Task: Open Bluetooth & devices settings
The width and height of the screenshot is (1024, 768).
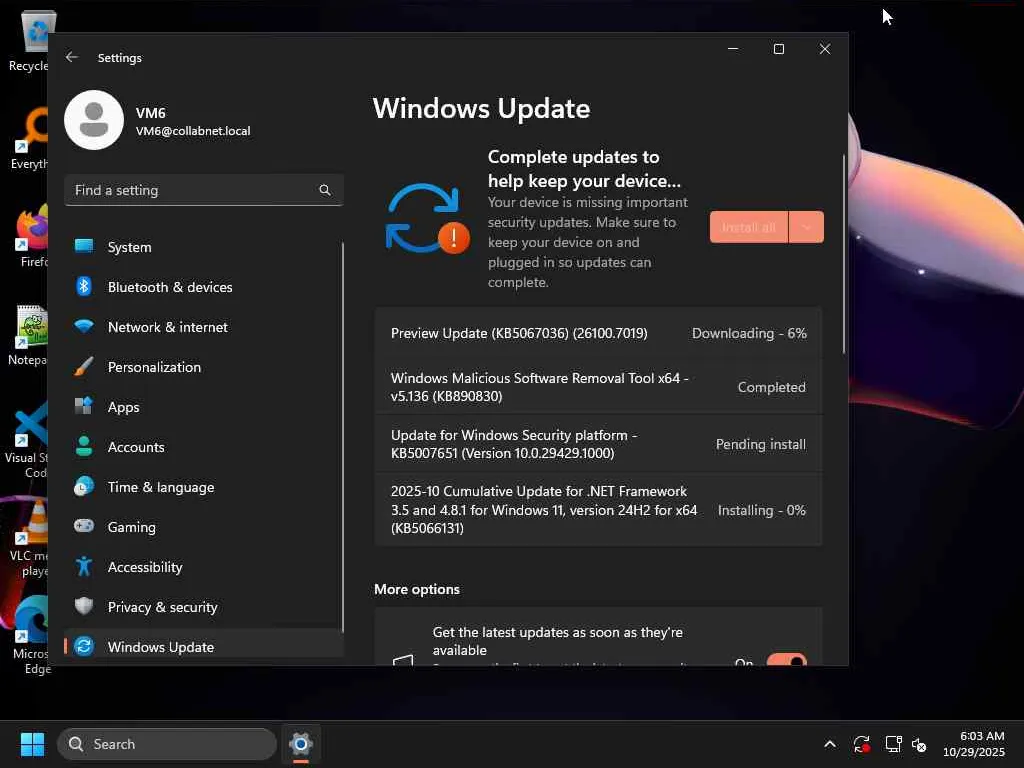Action: pyautogui.click(x=204, y=287)
